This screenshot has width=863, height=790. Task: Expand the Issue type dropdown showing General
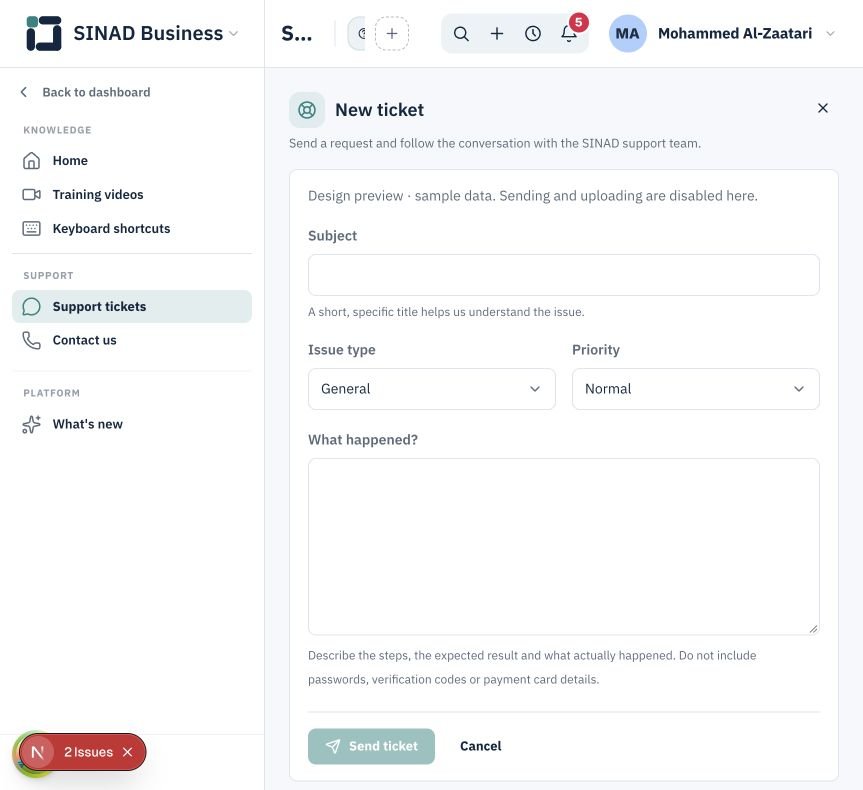(x=432, y=389)
